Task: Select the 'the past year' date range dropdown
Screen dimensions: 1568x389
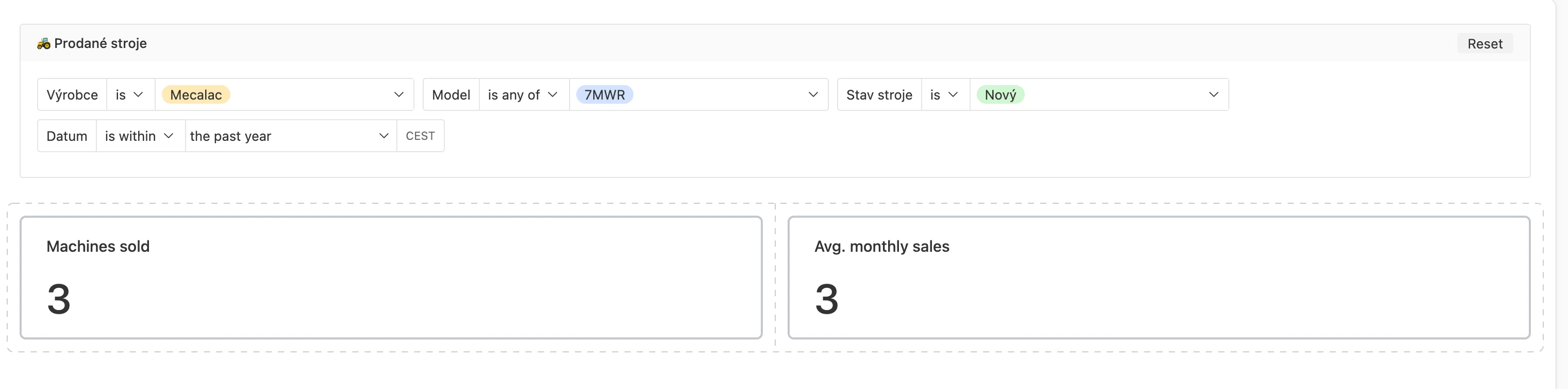Action: (x=290, y=137)
